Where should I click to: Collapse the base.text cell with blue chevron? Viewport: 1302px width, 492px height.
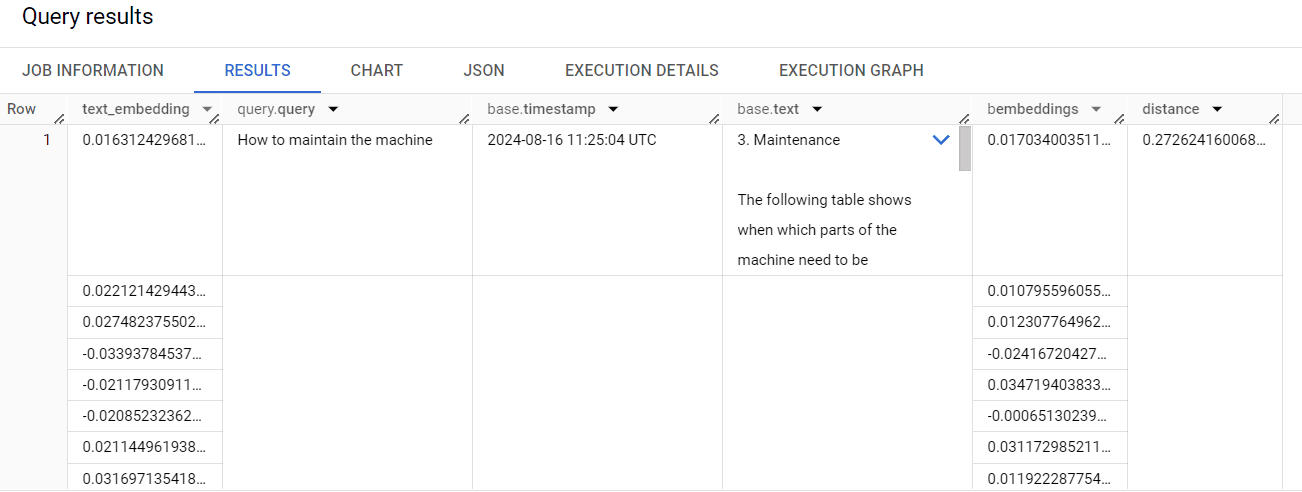click(941, 140)
